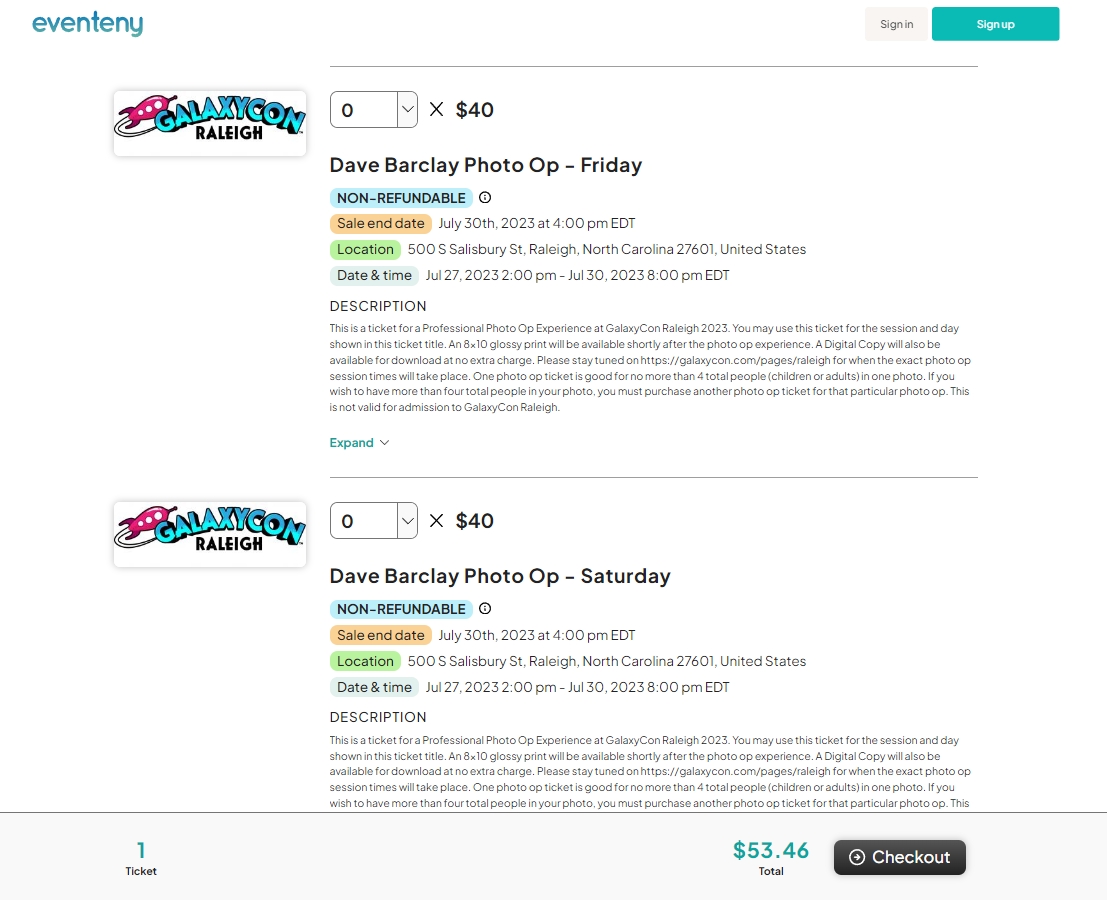Click Sign in button
Screen dimensions: 1107x900
pyautogui.click(x=897, y=24)
